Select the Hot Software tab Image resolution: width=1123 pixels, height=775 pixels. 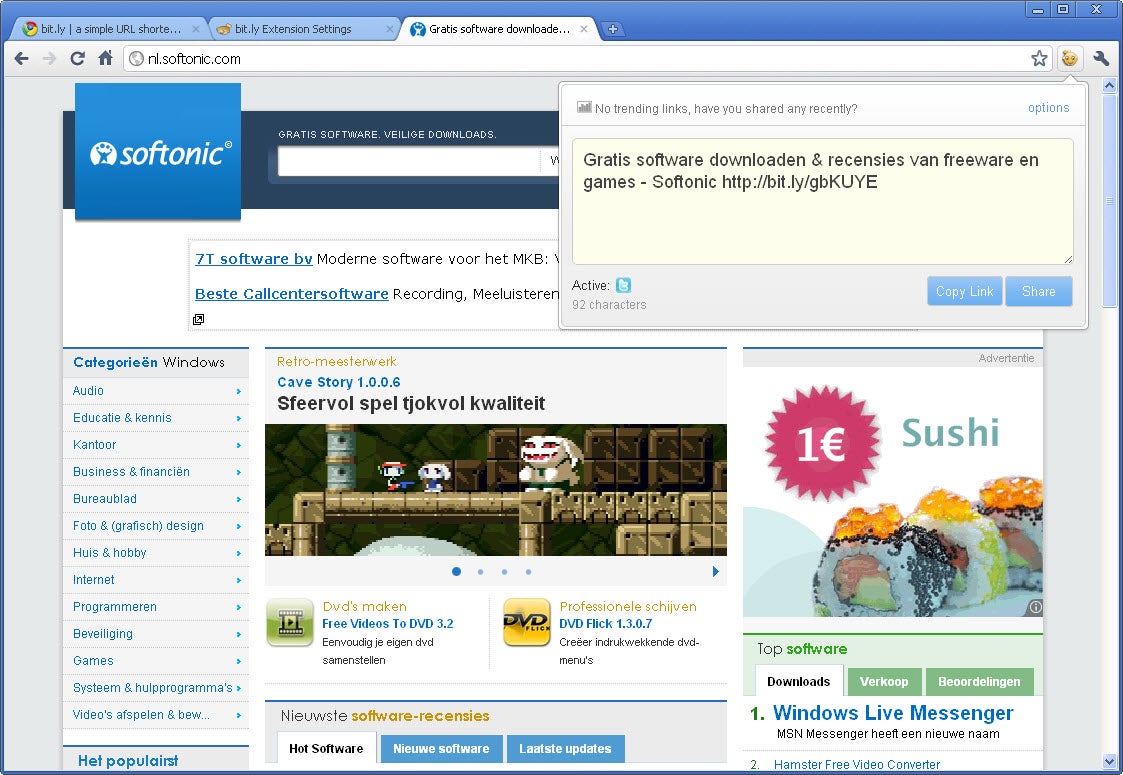327,748
